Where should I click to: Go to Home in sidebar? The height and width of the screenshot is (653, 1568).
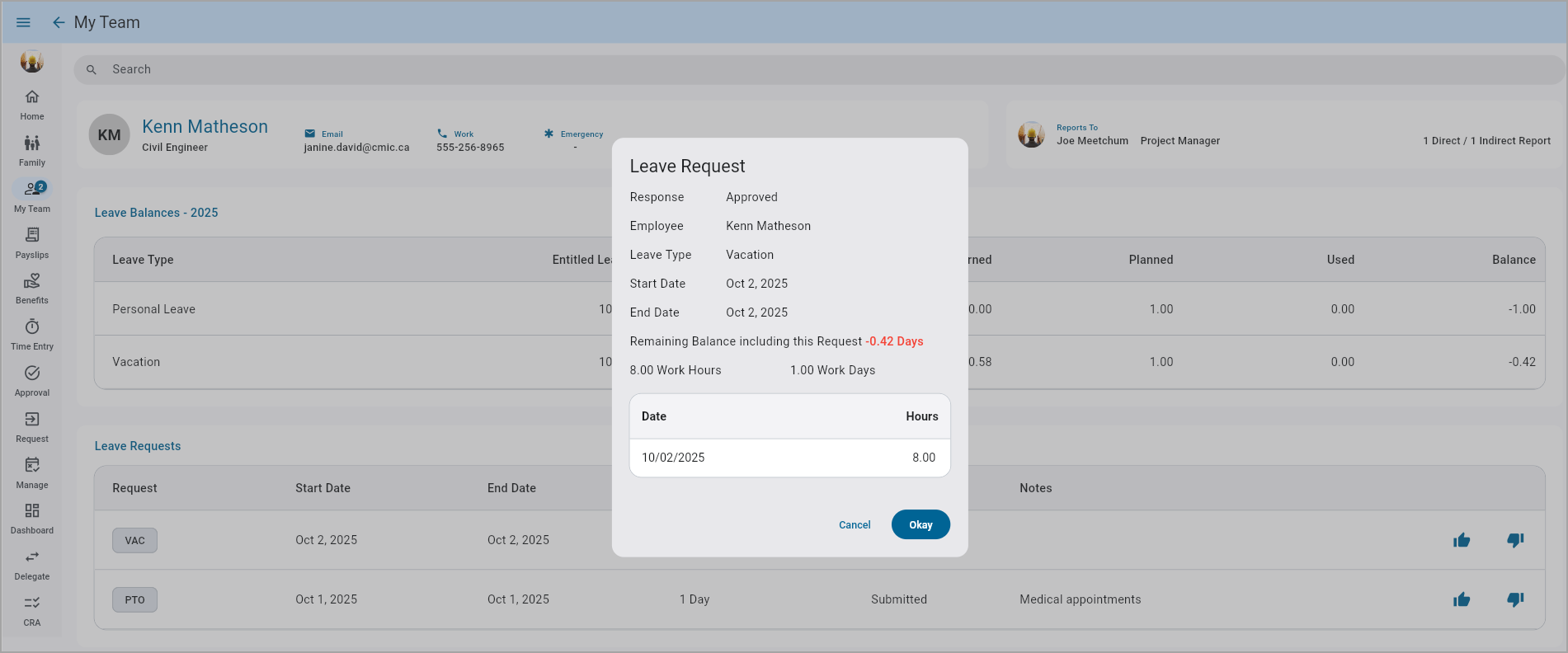[x=32, y=105]
